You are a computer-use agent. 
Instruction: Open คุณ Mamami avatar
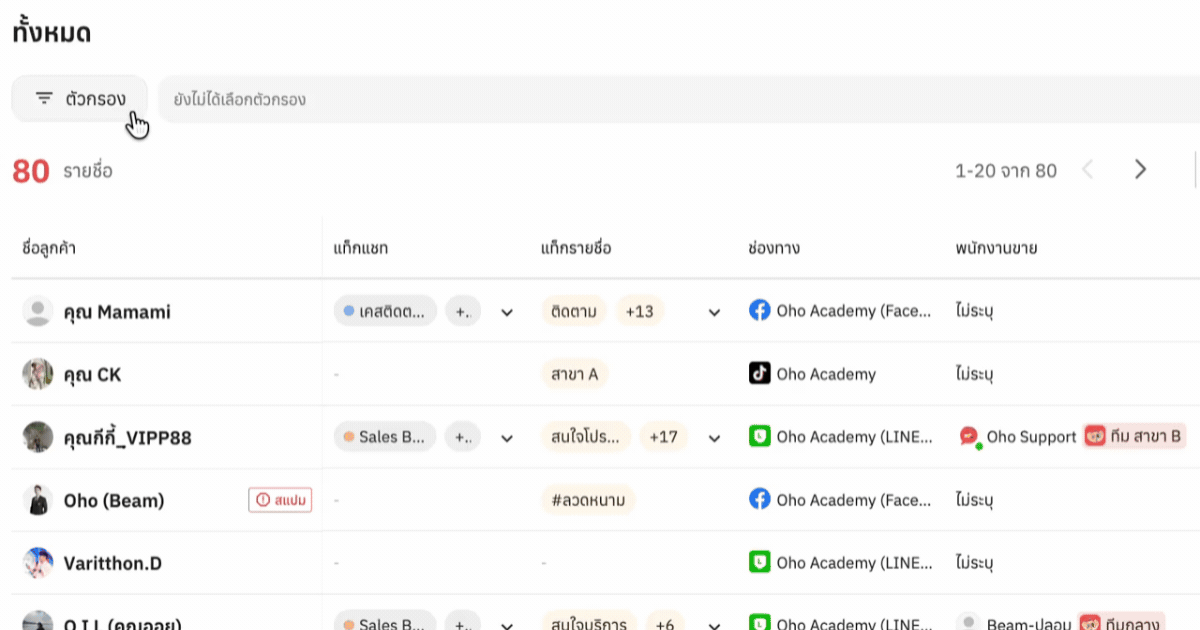point(38,312)
